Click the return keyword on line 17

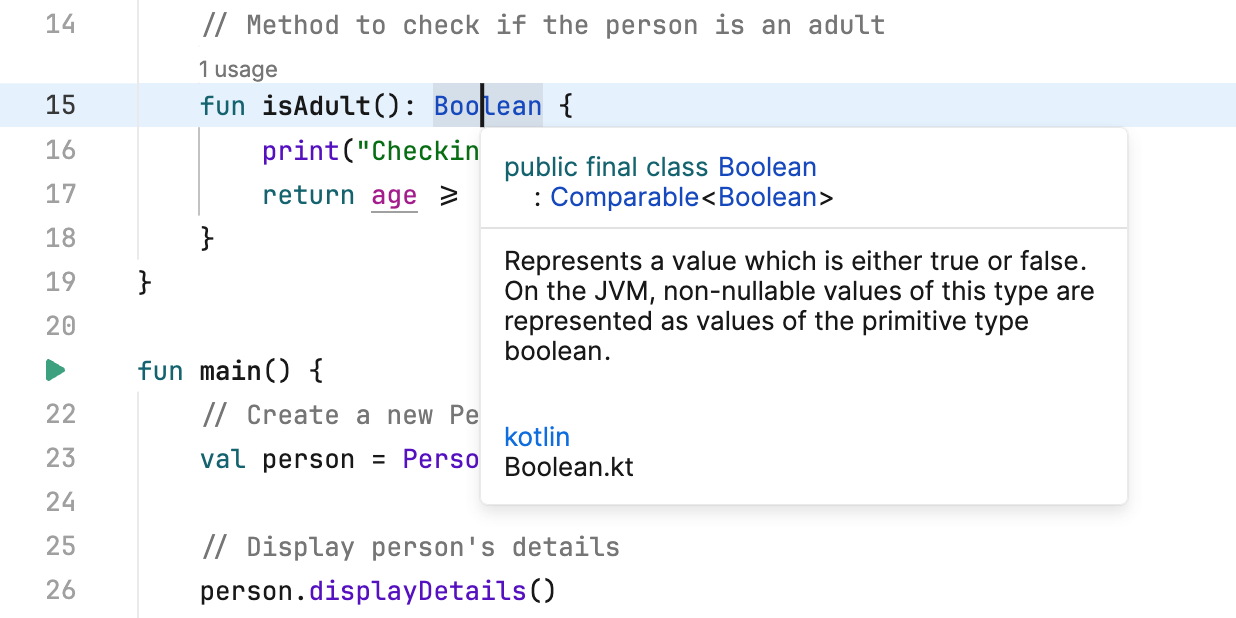point(308,195)
